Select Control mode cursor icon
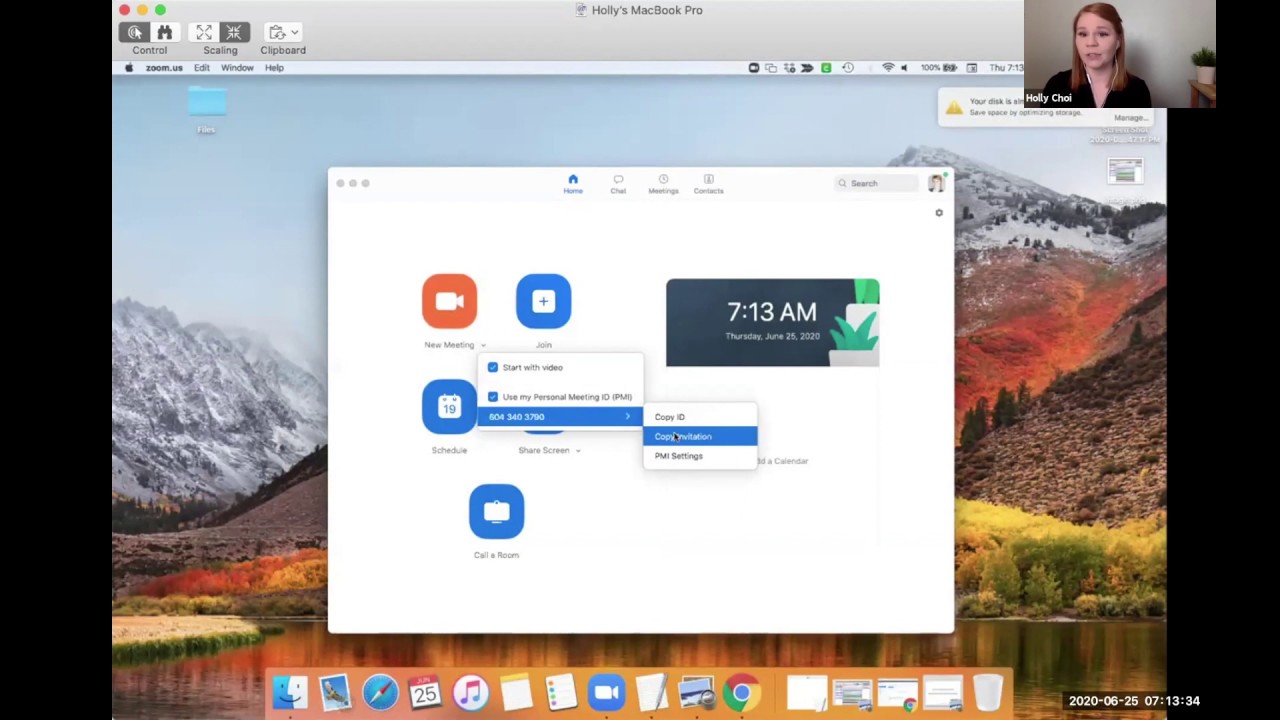 [x=135, y=33]
